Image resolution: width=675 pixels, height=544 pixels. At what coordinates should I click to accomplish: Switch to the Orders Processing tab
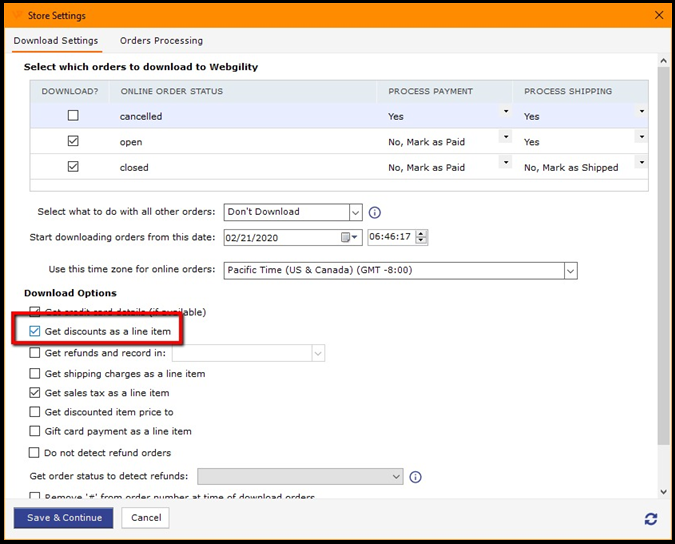tap(161, 41)
